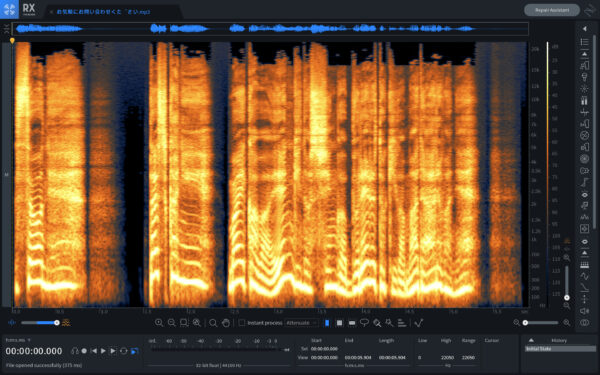Toggle headphone monitoring icon
This screenshot has width=600, height=375.
pos(75,351)
